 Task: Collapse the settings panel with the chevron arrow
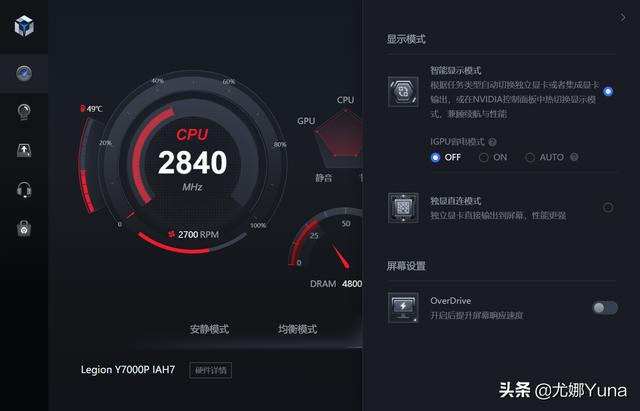623,18
